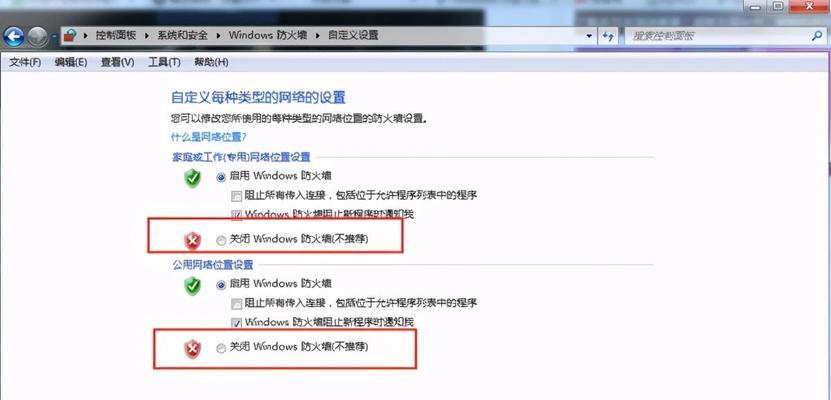Click red shield icon under public network
831x400 pixels.
(x=192, y=349)
